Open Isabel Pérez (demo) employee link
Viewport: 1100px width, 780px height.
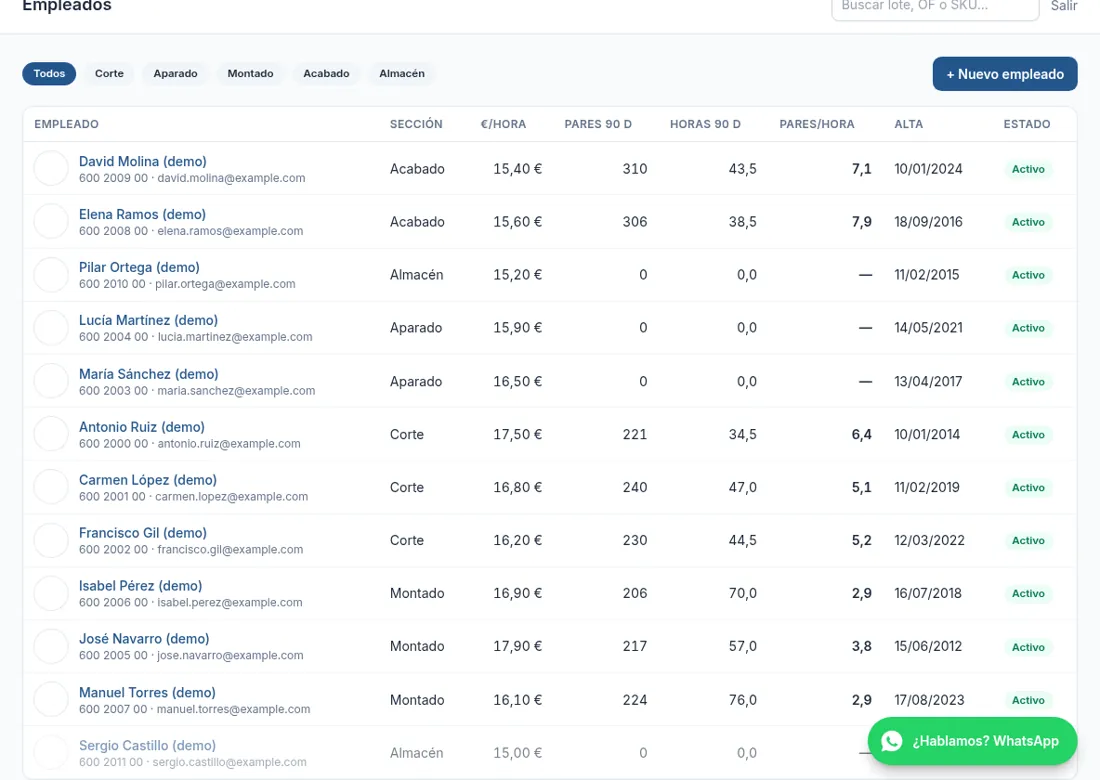pos(140,586)
